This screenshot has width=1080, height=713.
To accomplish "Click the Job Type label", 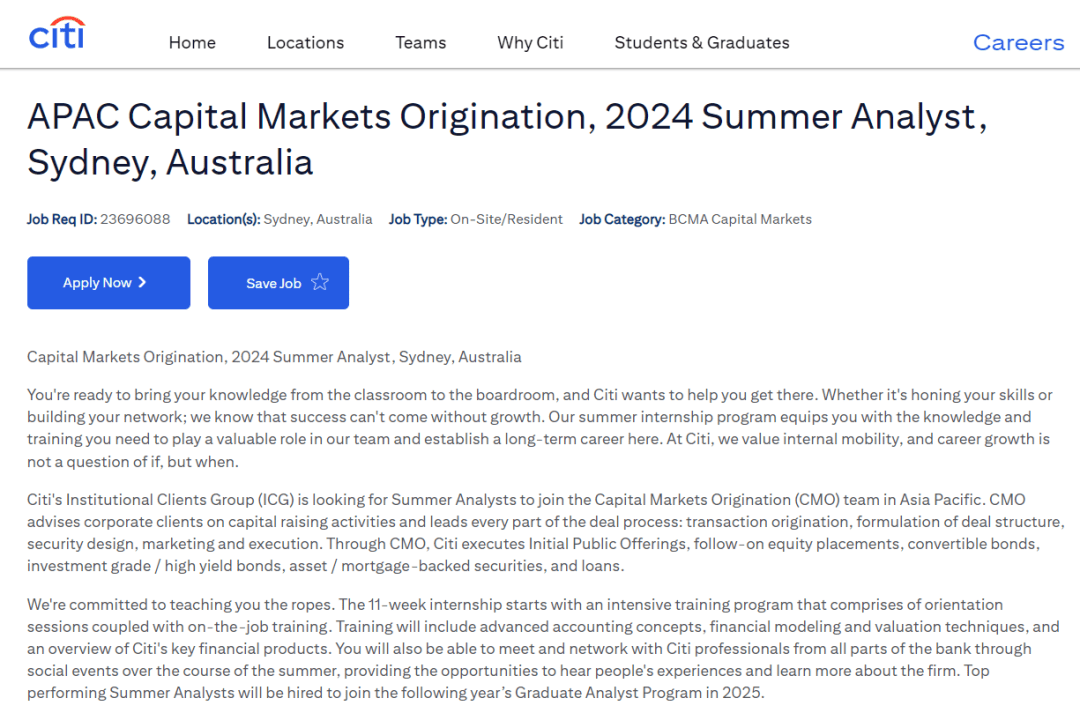I will [417, 218].
